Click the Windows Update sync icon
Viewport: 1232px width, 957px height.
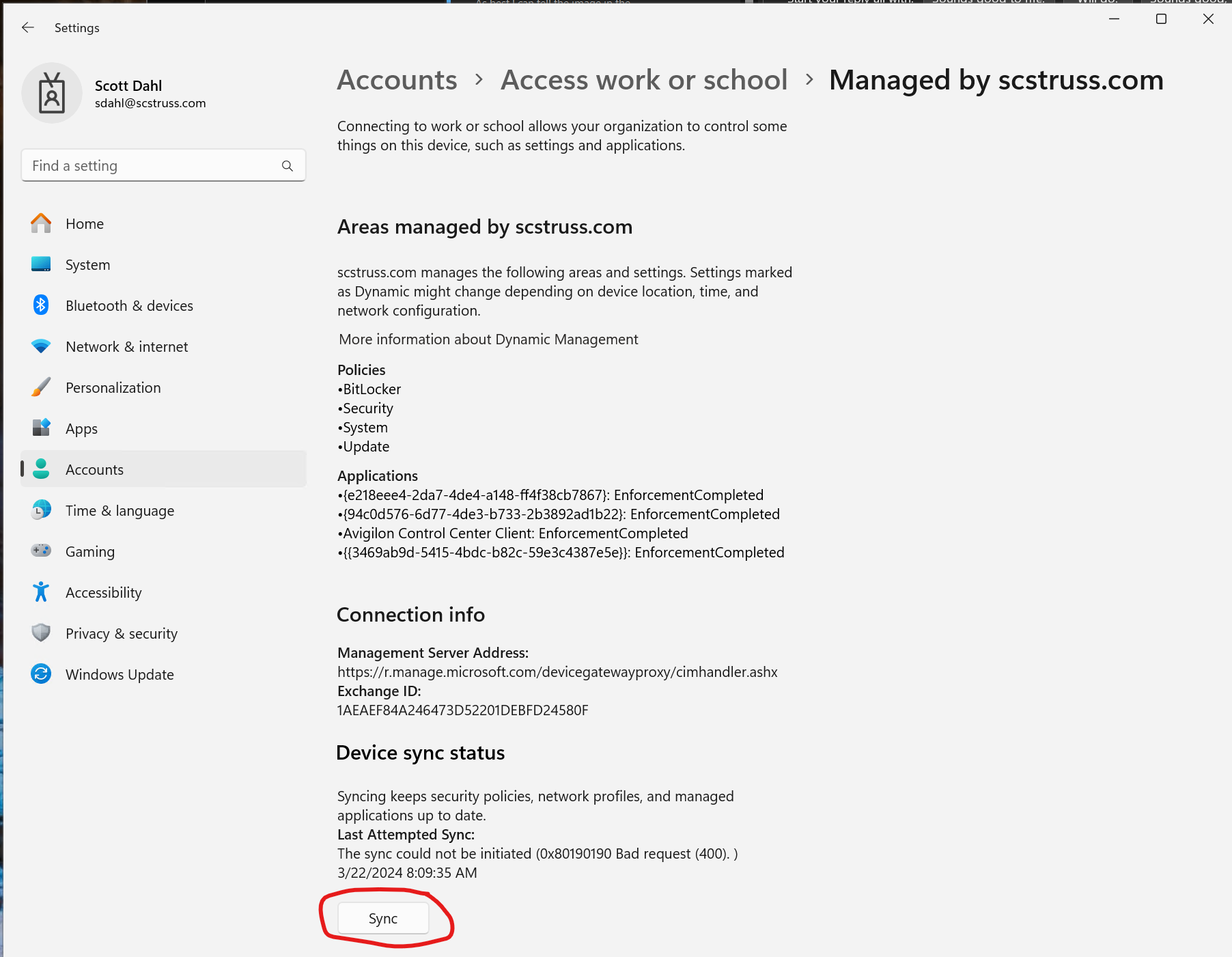pos(41,674)
